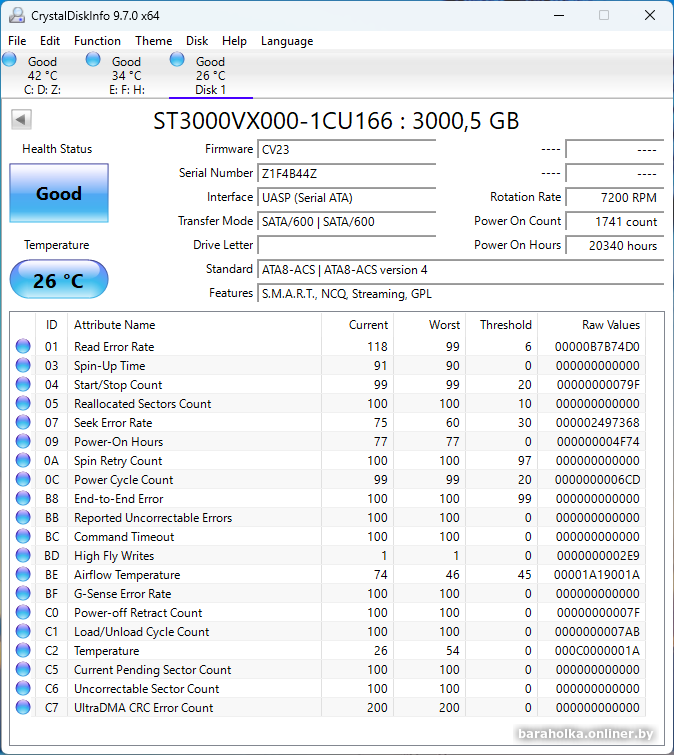Click the status orb for Temperature row C2

tap(23, 650)
